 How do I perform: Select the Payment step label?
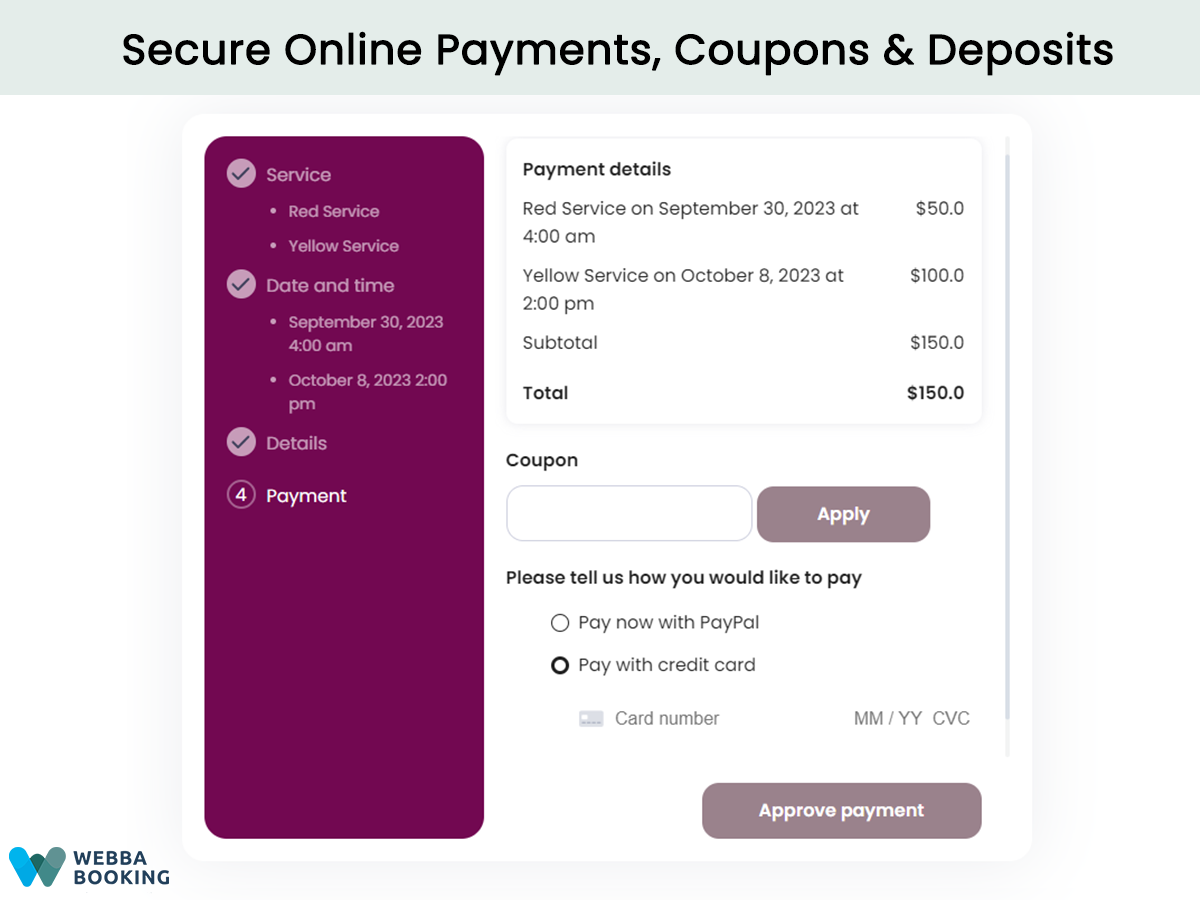306,496
